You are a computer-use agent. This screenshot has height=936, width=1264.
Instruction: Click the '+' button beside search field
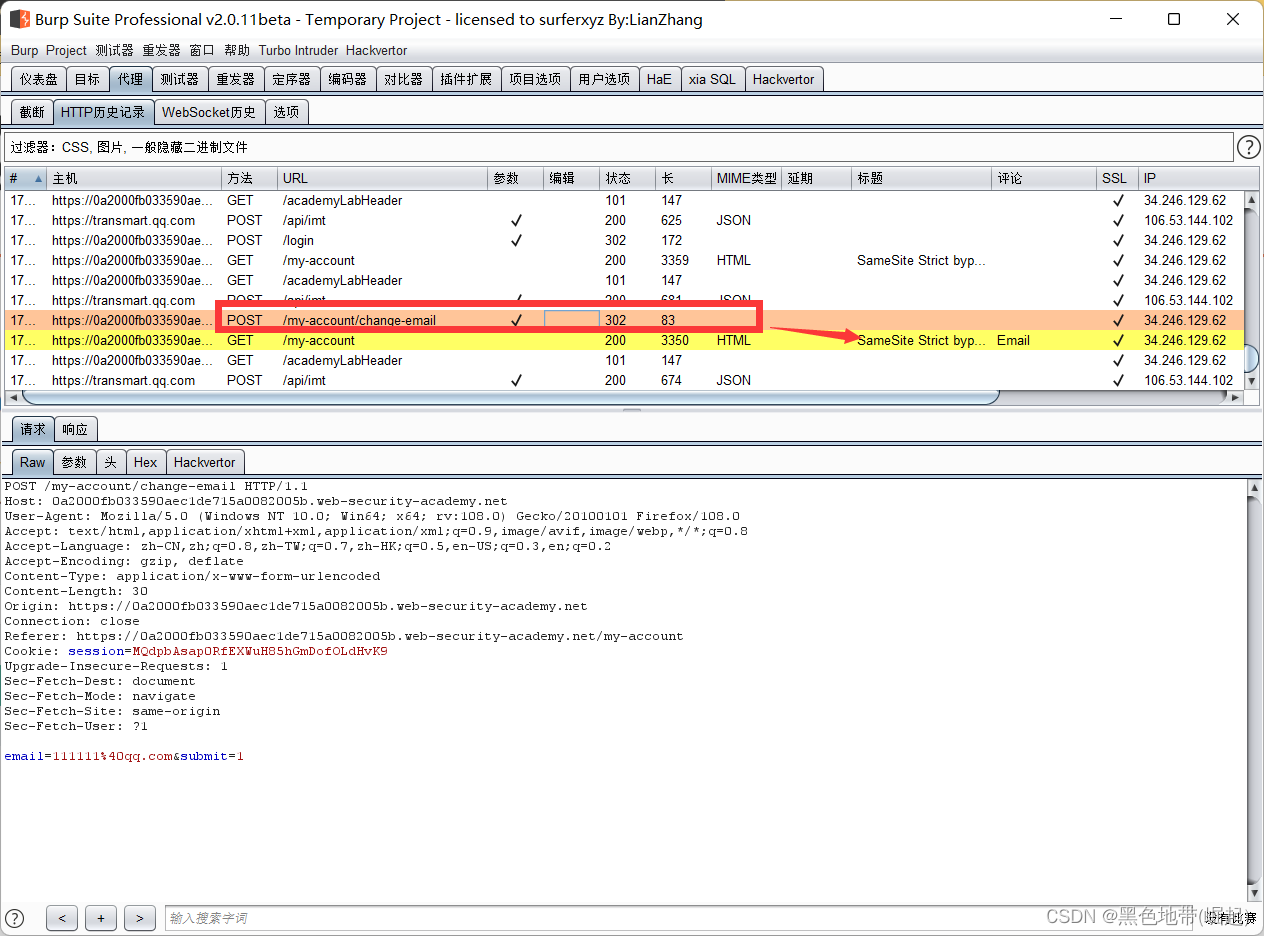(101, 918)
